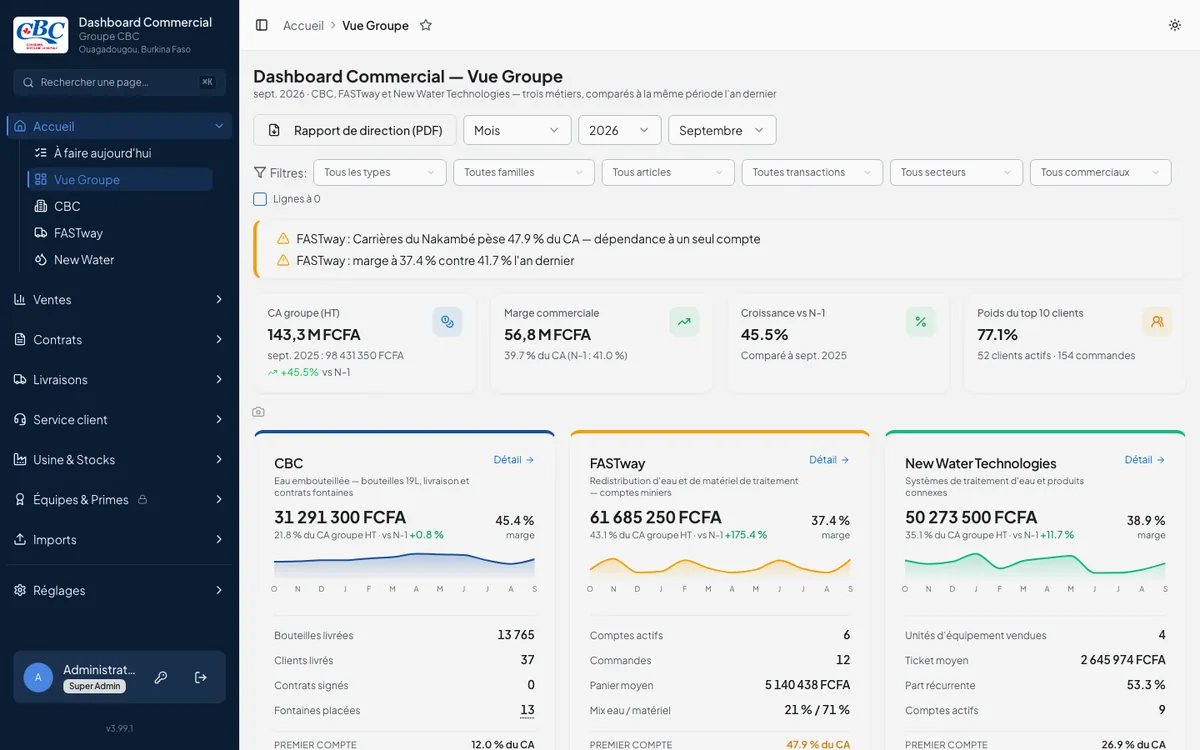Open Tous articles filter
The height and width of the screenshot is (750, 1200).
point(668,172)
